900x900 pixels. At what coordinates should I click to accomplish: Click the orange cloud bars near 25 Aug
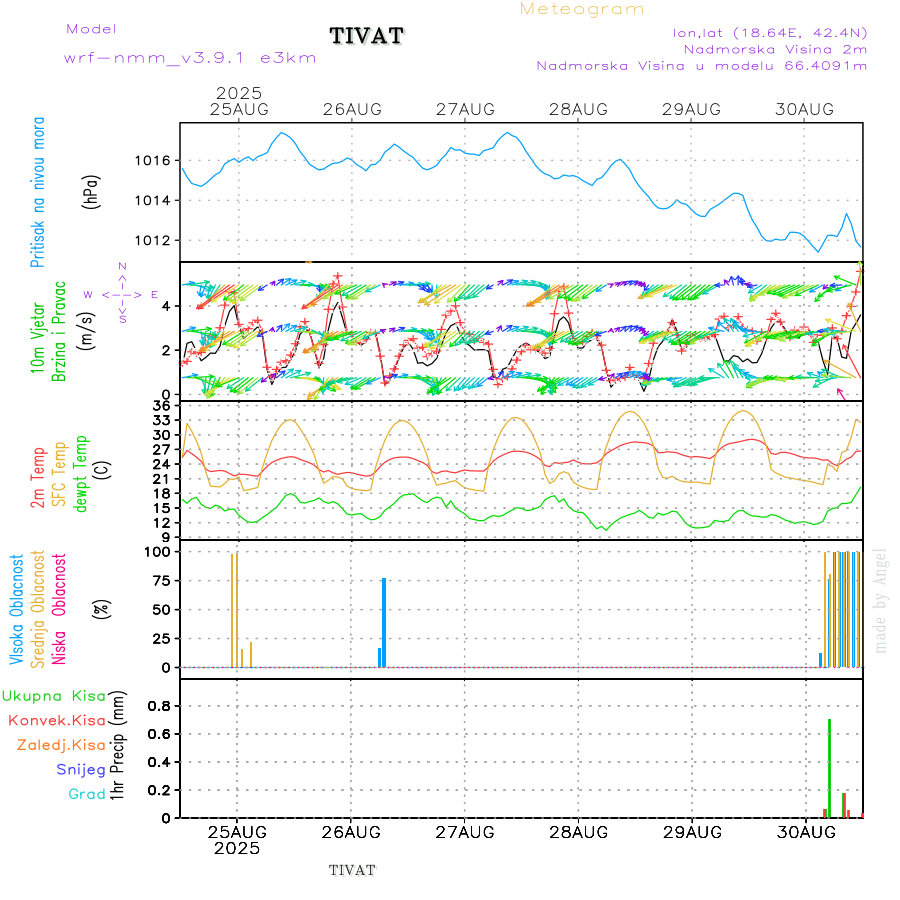coord(234,610)
